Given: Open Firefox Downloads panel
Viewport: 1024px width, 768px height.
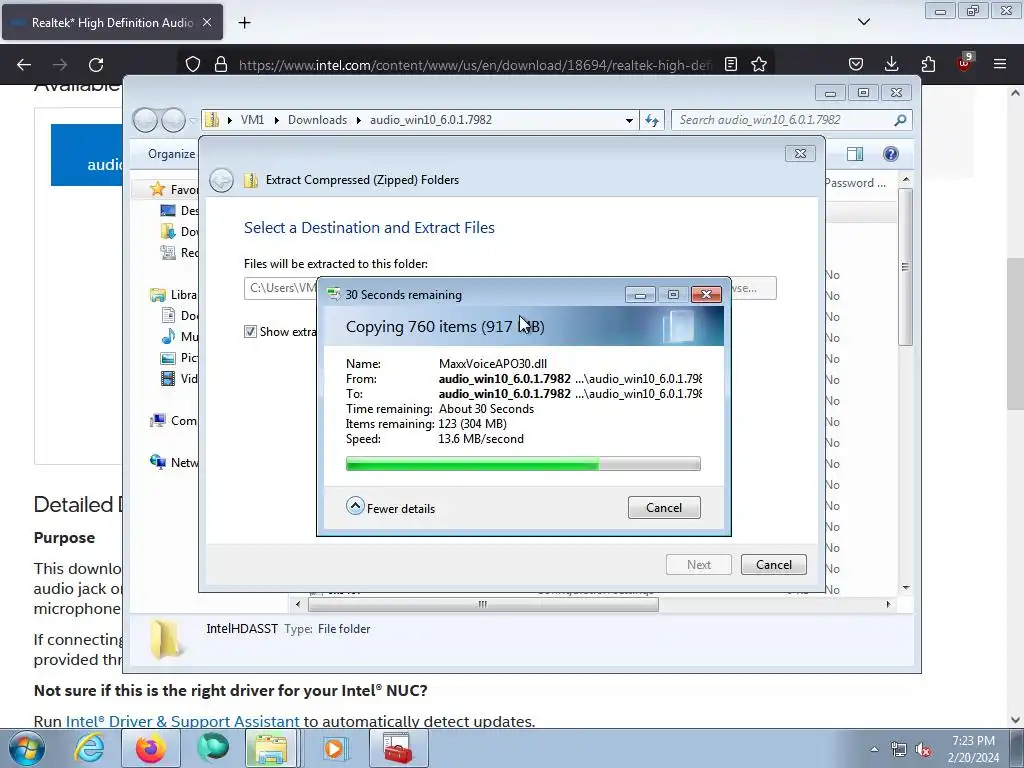Looking at the screenshot, I should [x=891, y=65].
